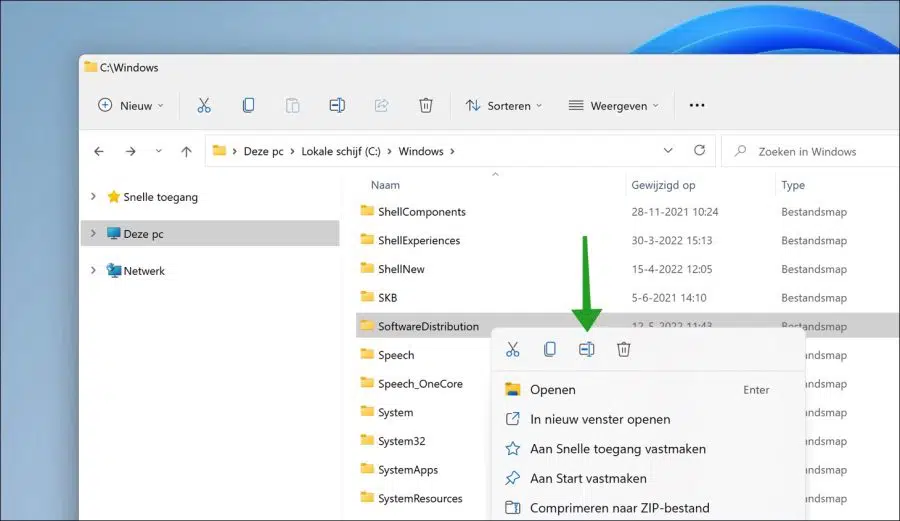Select the SKB folder

pyautogui.click(x=387, y=298)
